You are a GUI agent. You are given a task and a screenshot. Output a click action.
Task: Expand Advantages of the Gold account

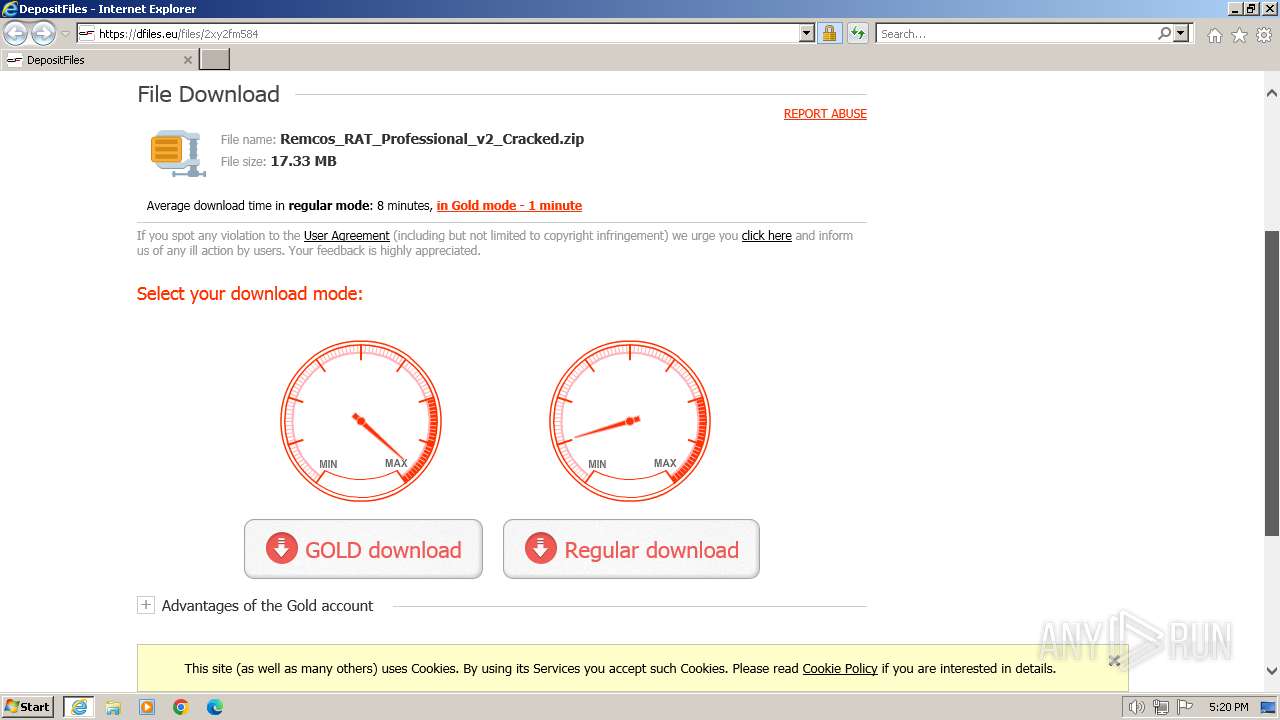coord(146,605)
